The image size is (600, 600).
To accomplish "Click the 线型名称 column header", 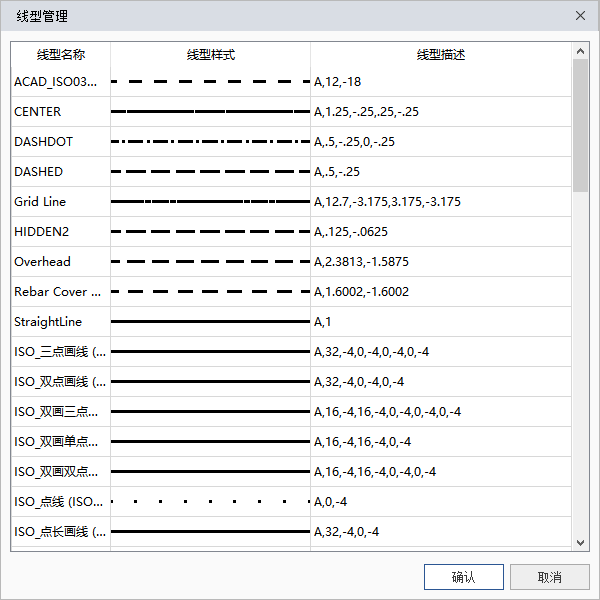I will [61, 55].
